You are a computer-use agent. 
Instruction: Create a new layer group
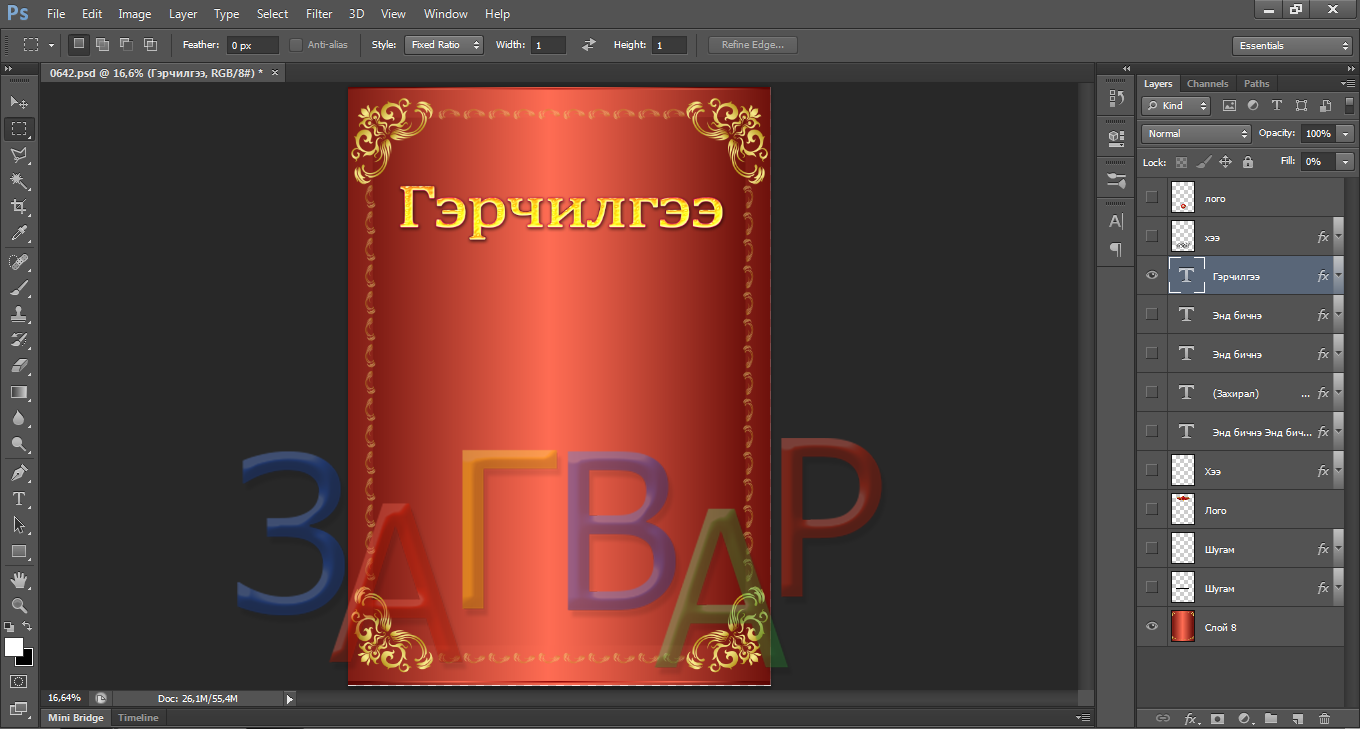pos(1271,718)
